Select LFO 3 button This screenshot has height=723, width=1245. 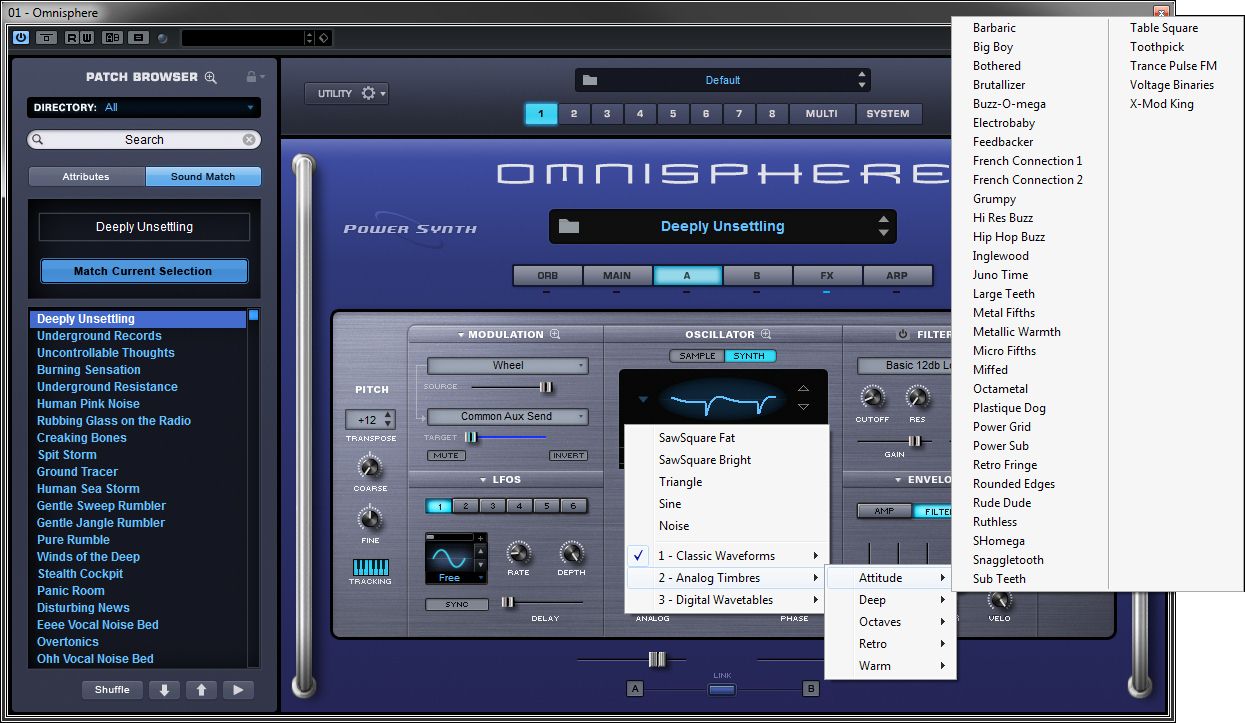(492, 507)
